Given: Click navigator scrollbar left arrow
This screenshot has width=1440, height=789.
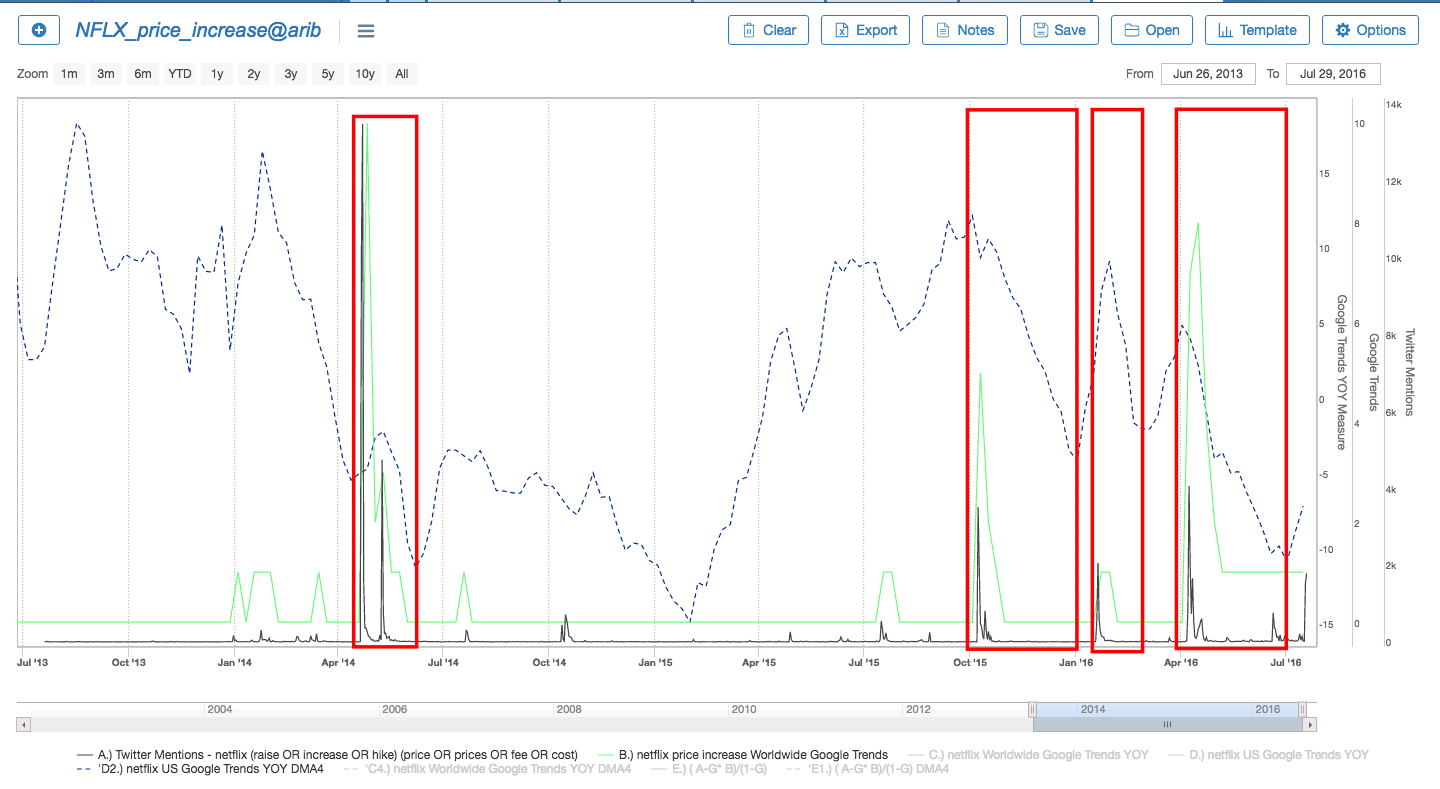Looking at the screenshot, I should point(24,724).
